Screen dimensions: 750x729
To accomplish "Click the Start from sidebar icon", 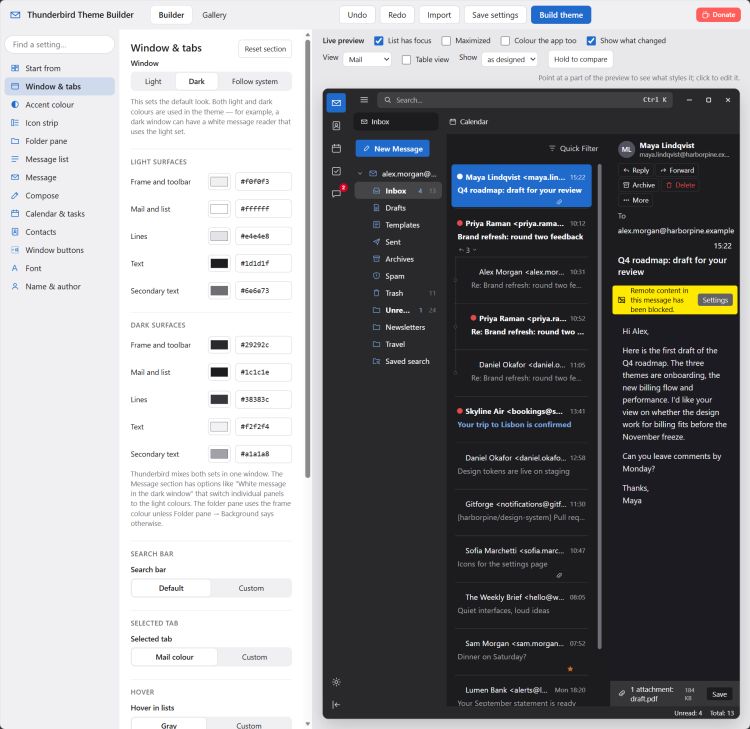I will (15, 68).
